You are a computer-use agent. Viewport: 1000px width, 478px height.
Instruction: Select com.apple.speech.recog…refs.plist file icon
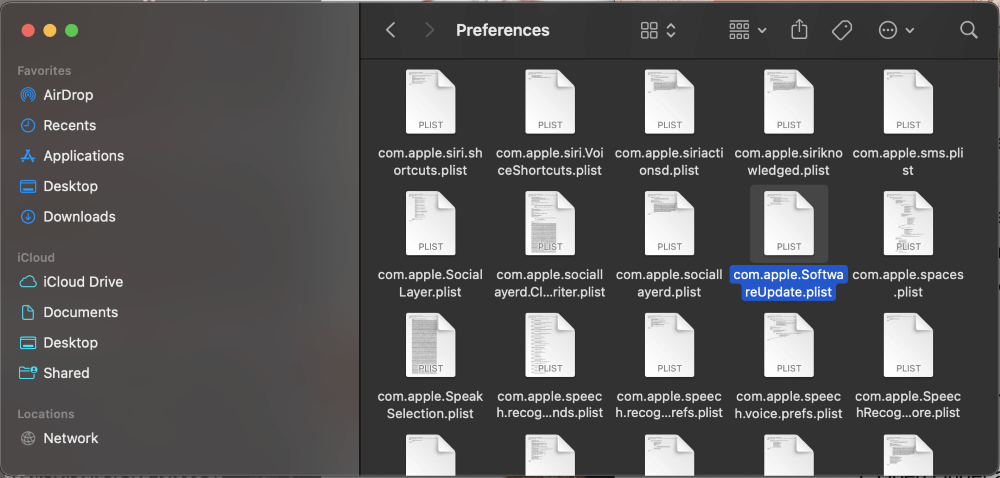click(x=669, y=345)
